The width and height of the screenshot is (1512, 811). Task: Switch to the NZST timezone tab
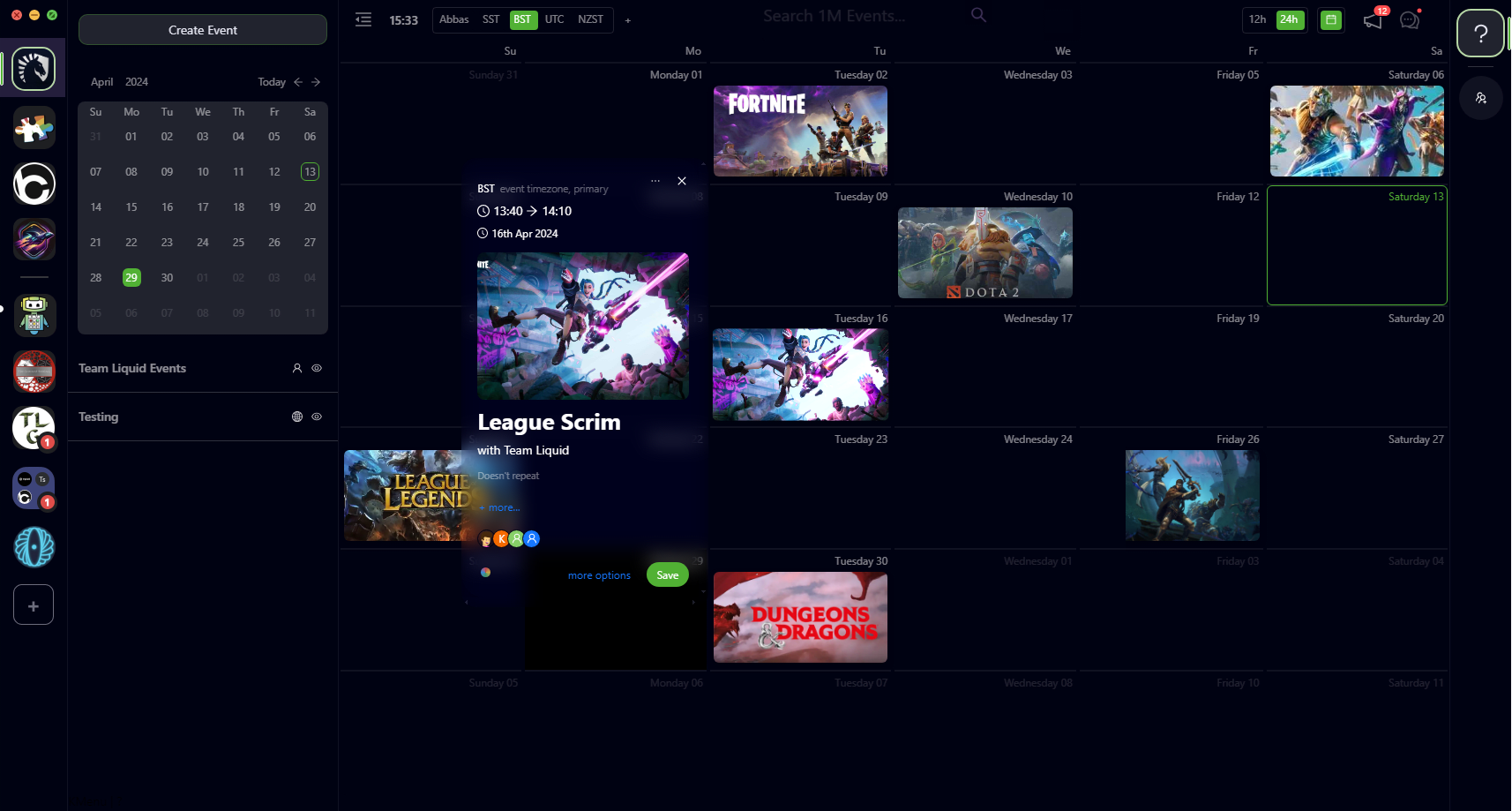click(590, 19)
